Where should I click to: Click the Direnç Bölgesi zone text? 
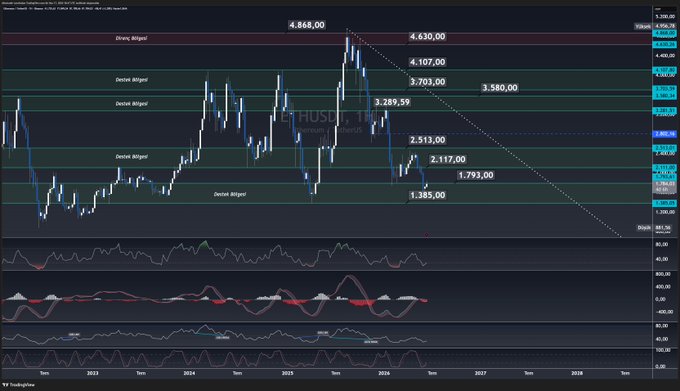coord(131,38)
